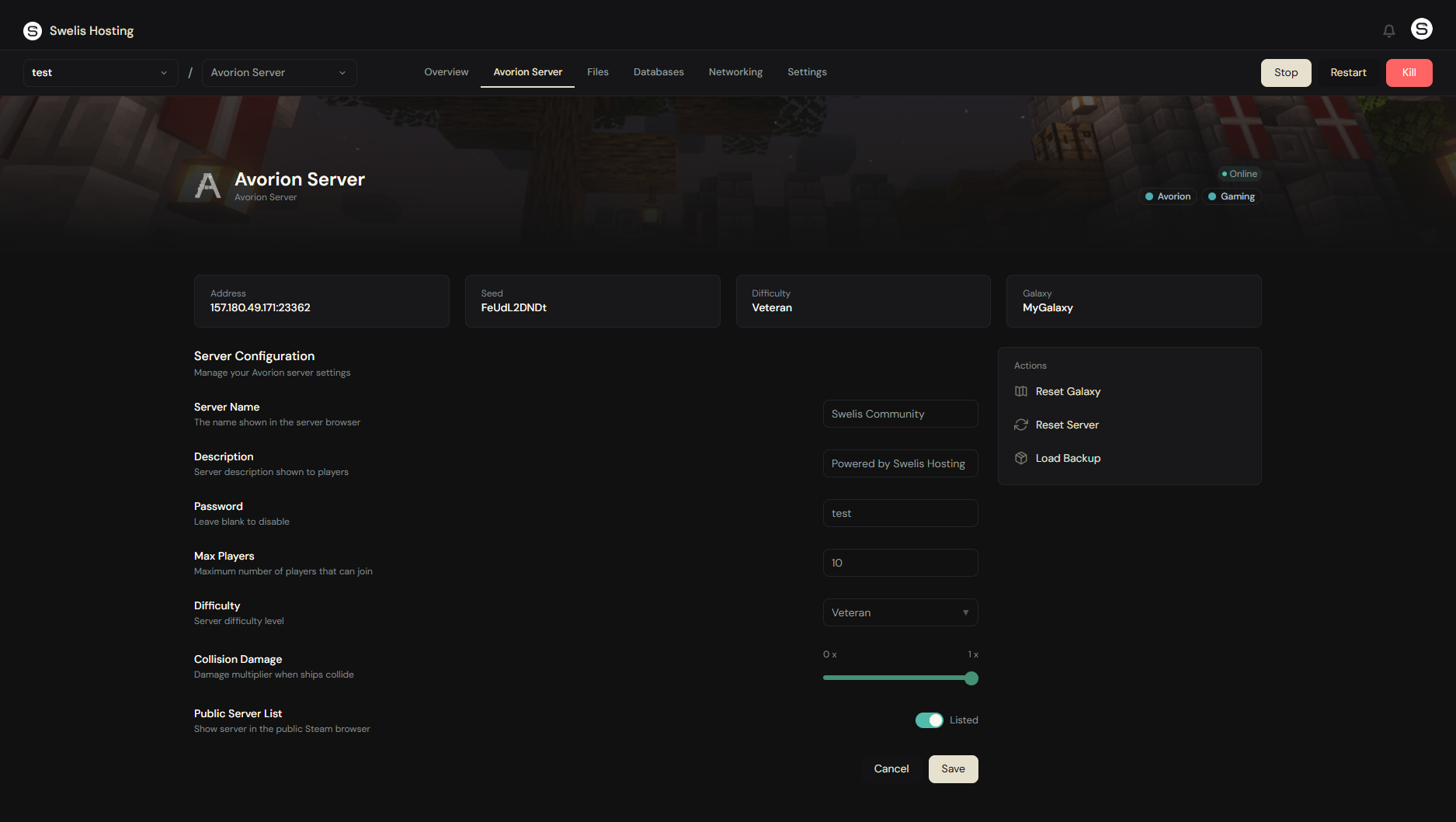Click the Max Players input field
The width and height of the screenshot is (1456, 822).
coord(900,563)
